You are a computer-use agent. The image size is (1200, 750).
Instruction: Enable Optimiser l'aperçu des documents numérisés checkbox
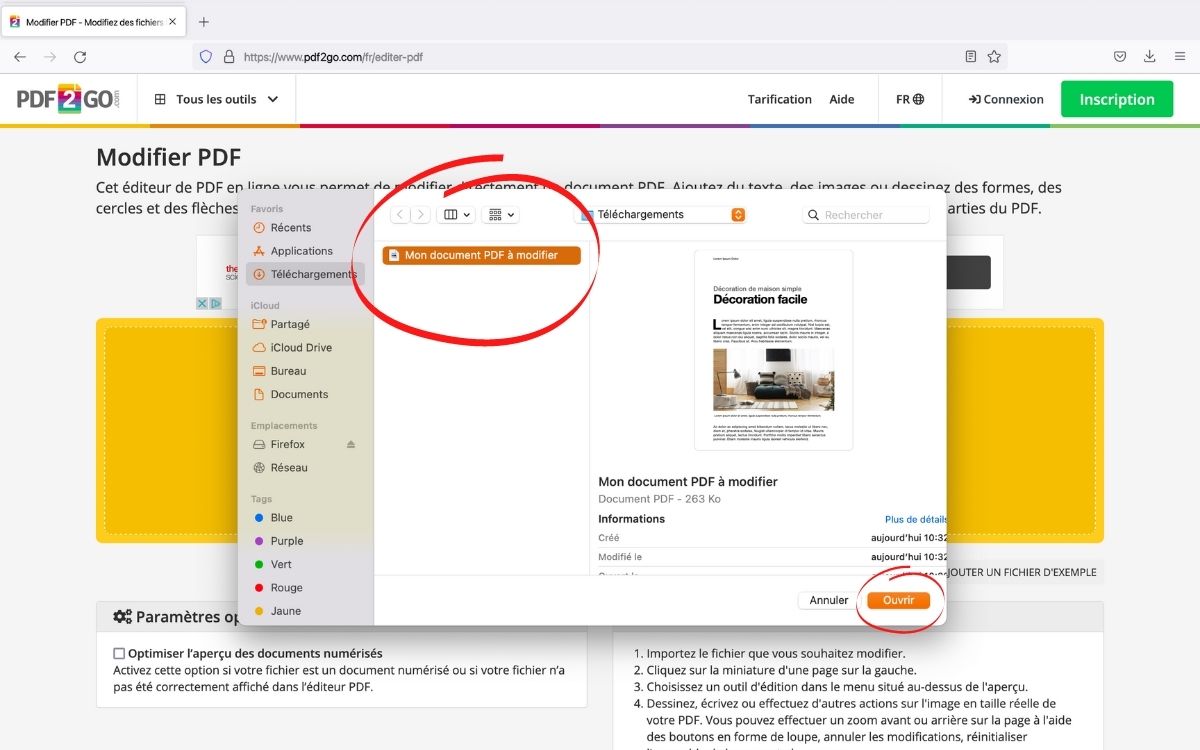pyautogui.click(x=119, y=653)
